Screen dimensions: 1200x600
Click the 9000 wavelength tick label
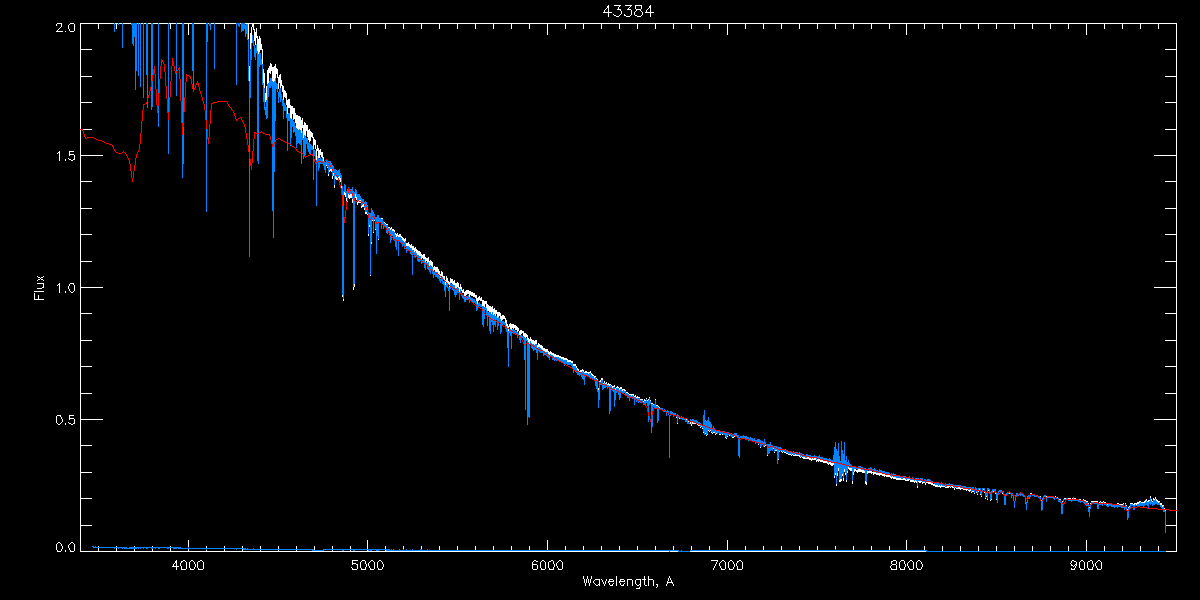pos(1086,566)
